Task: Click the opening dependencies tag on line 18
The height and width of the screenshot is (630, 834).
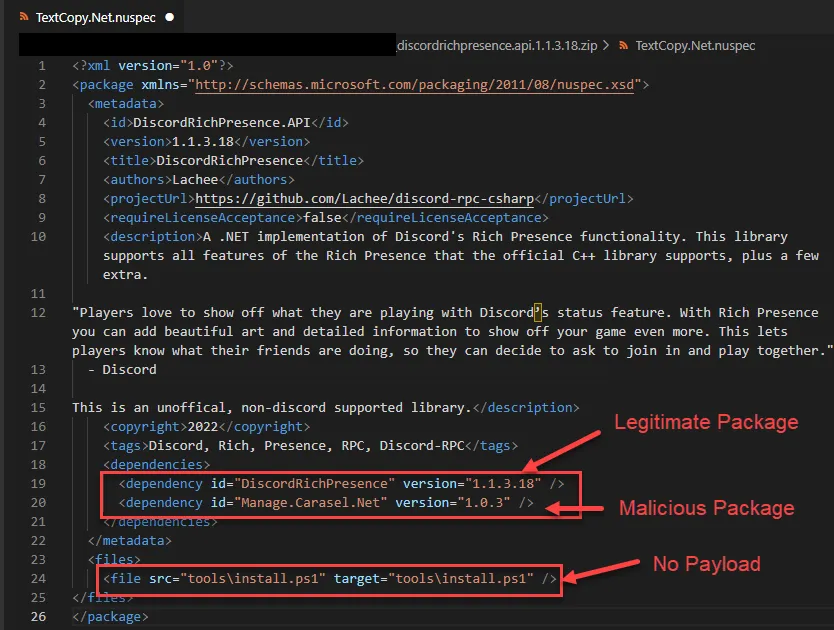Action: click(156, 465)
